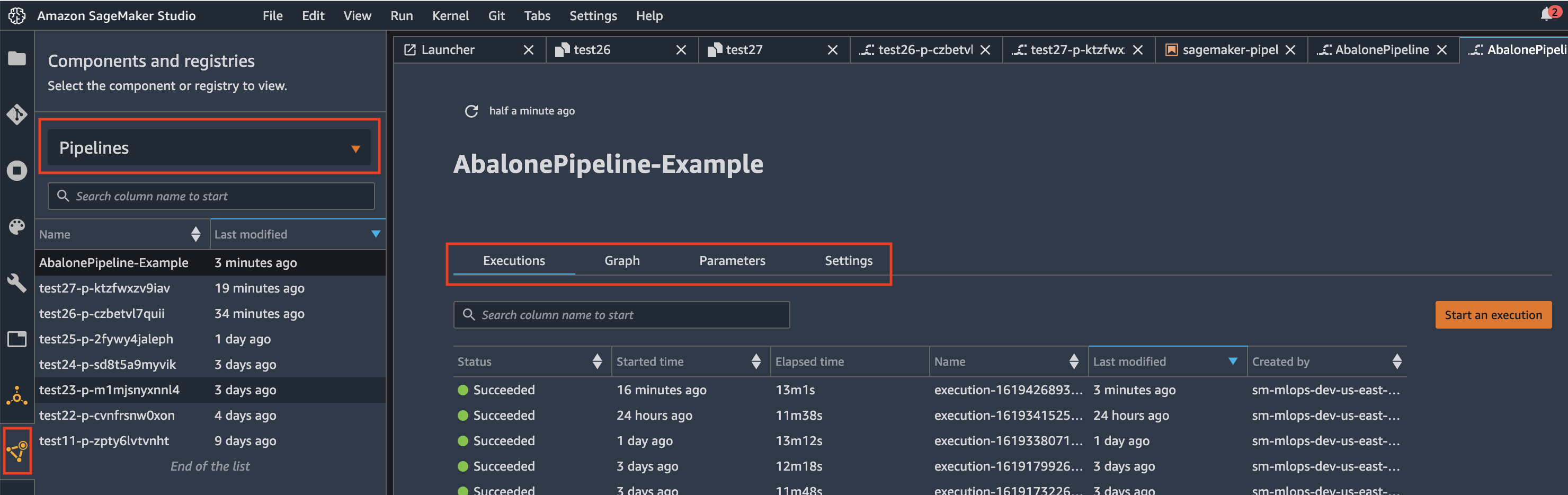Close the test27-p-ktzfwx tab
Image resolution: width=1568 pixels, height=495 pixels.
(x=1138, y=50)
